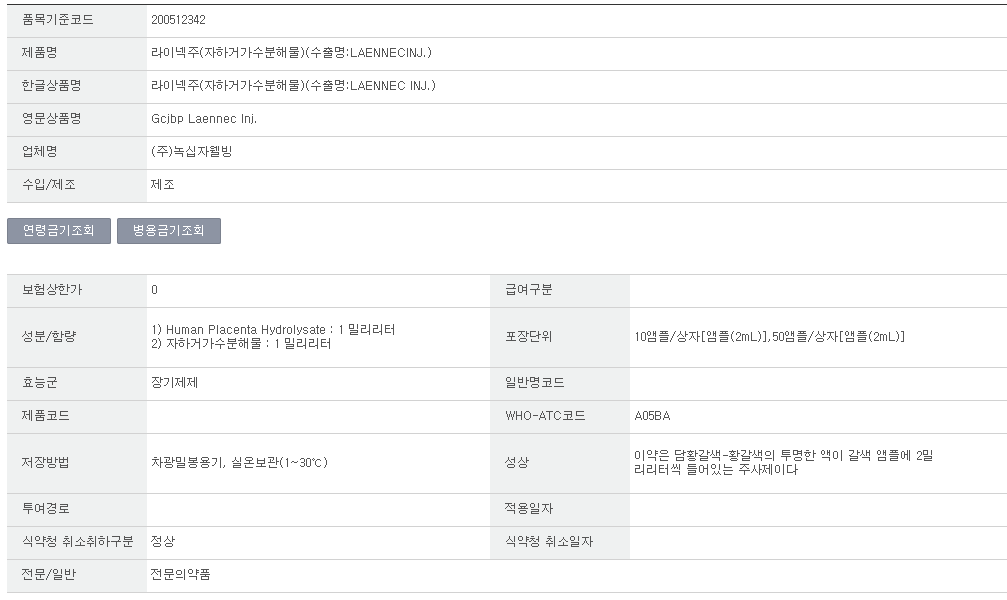This screenshot has width=1007, height=600.
Task: Click the 투여경로 label cell
Action: point(77,509)
